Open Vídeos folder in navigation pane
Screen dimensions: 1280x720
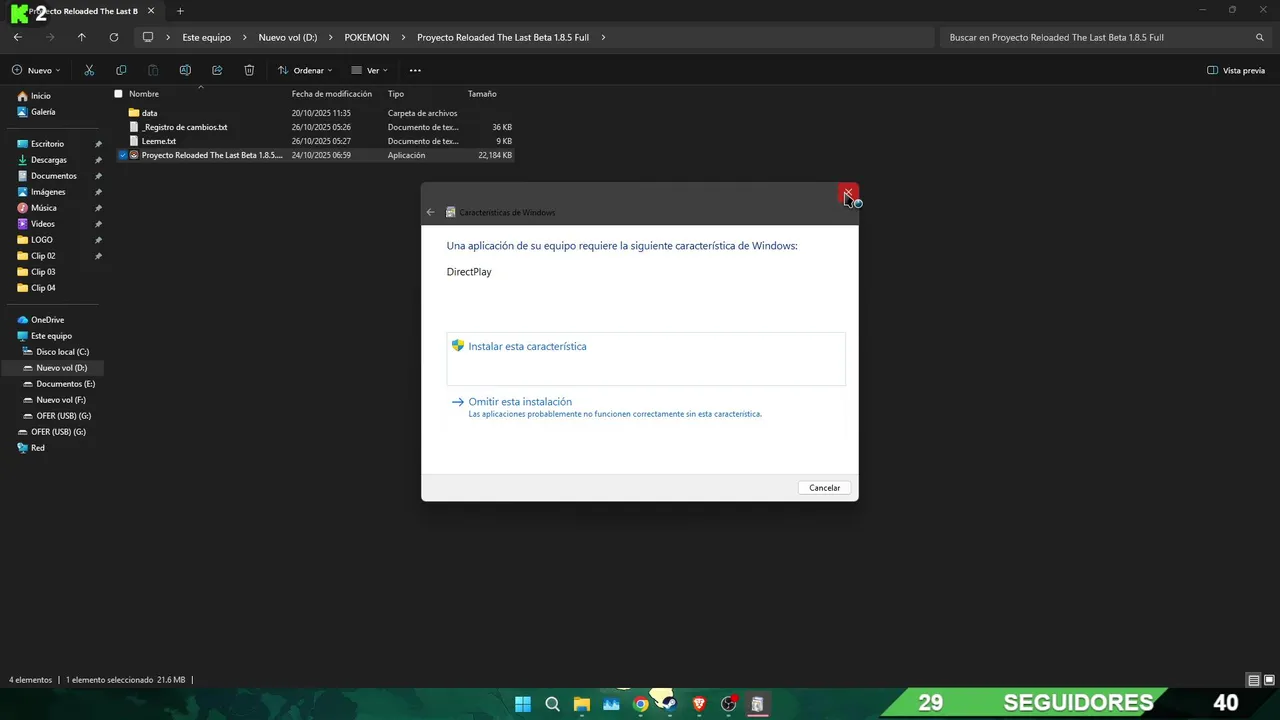coord(43,224)
